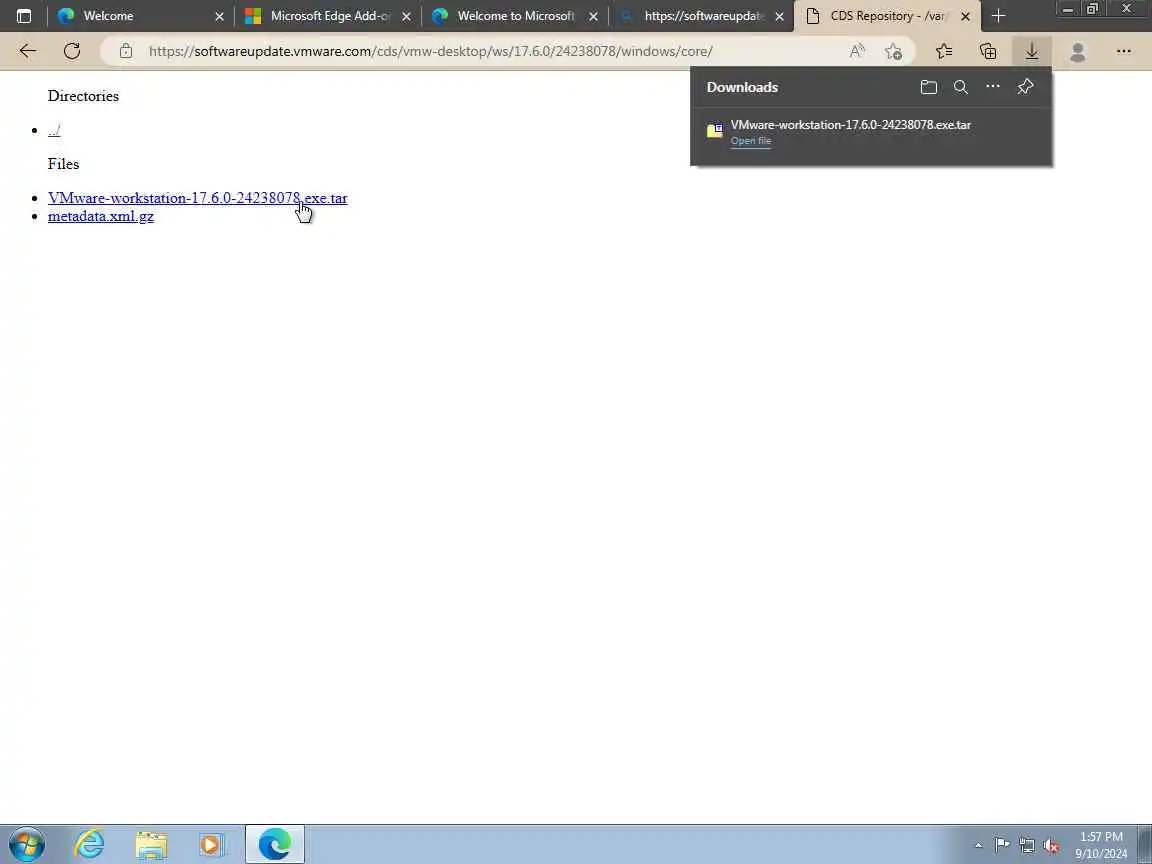Open the clock showing 1:57 PM
This screenshot has width=1152, height=864.
pos(1101,845)
